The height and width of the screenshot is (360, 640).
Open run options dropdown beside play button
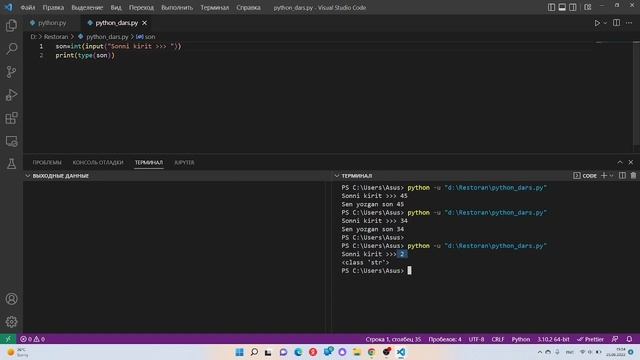click(x=605, y=23)
